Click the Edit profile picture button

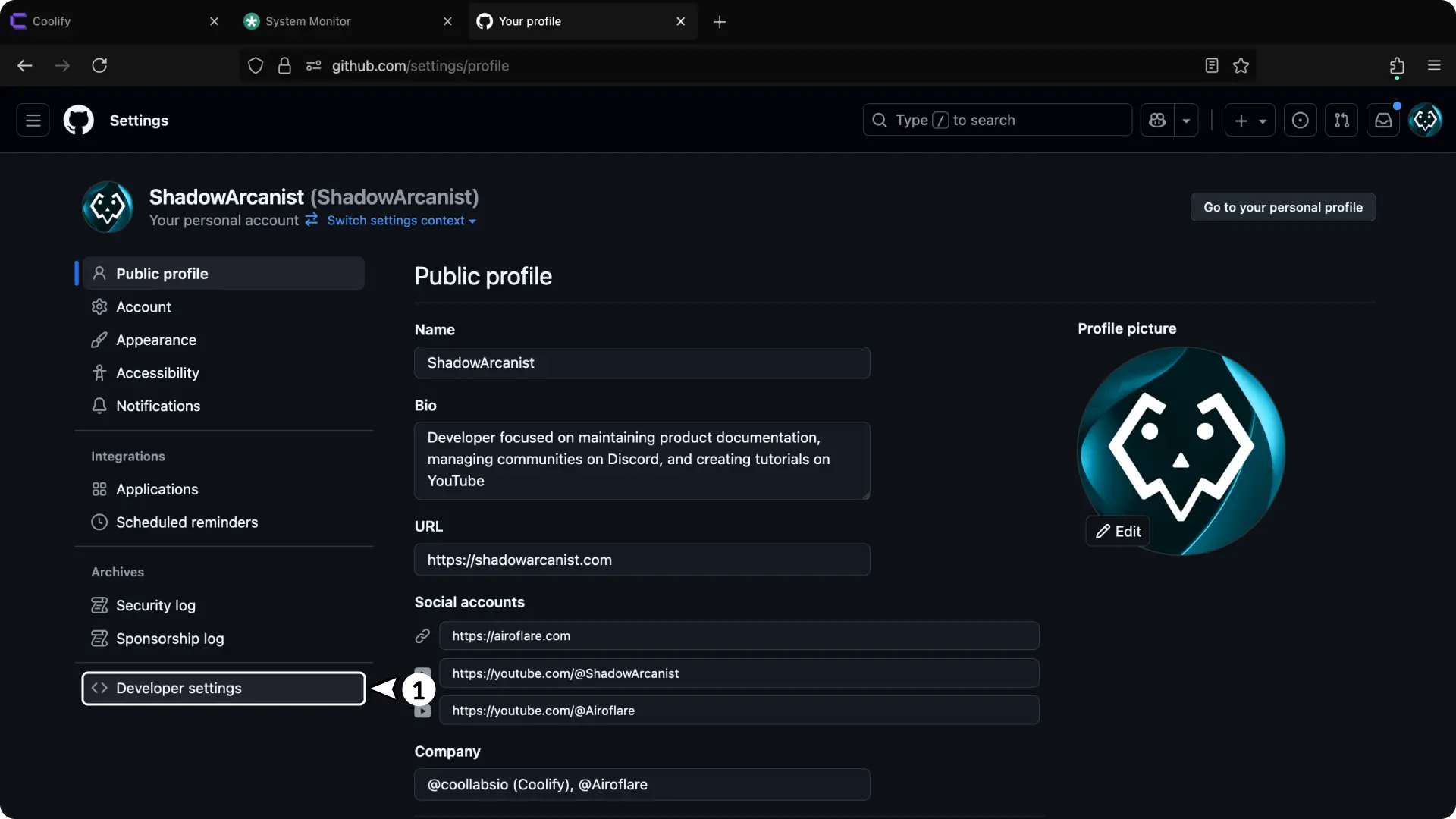(x=1118, y=531)
